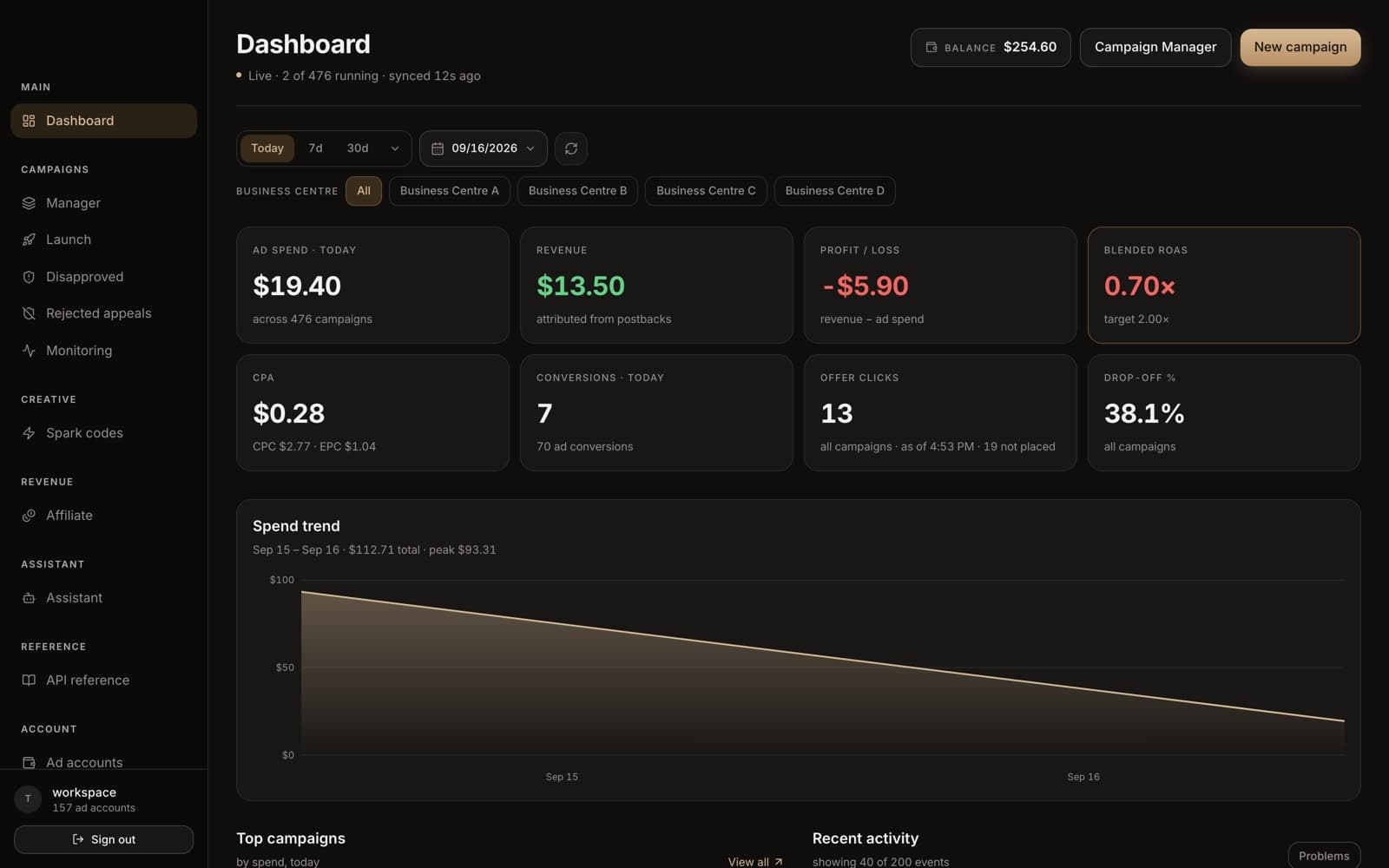Click the workspace avatar circle

(x=28, y=799)
